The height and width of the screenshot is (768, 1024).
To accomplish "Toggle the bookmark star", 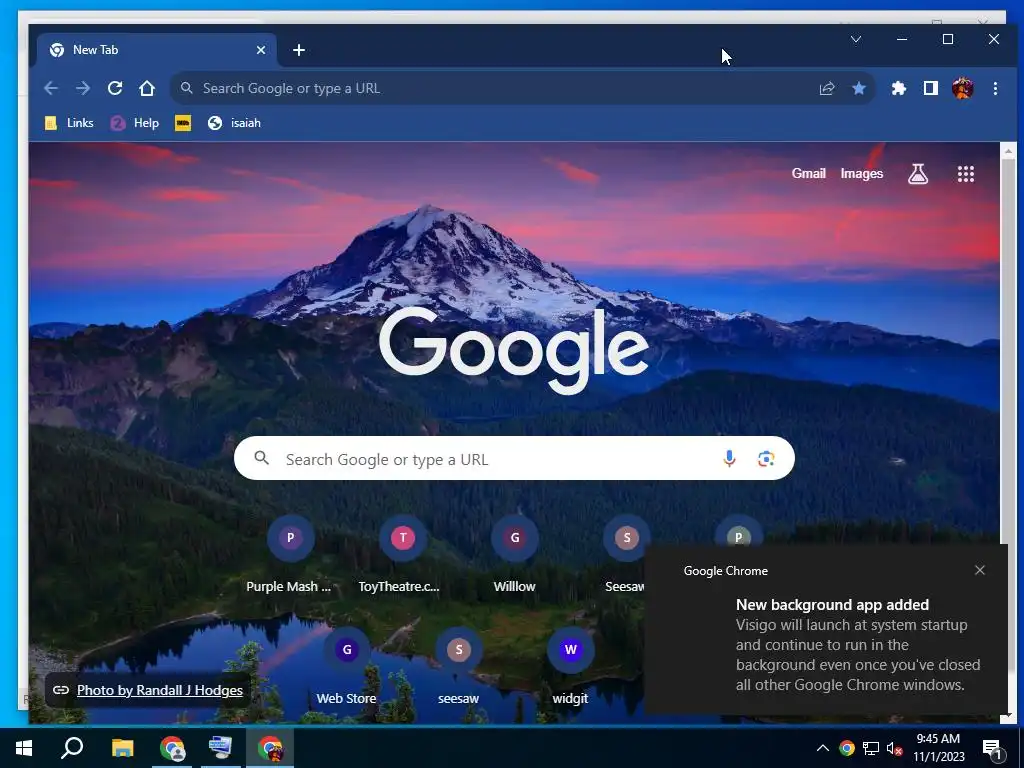I will coord(859,88).
